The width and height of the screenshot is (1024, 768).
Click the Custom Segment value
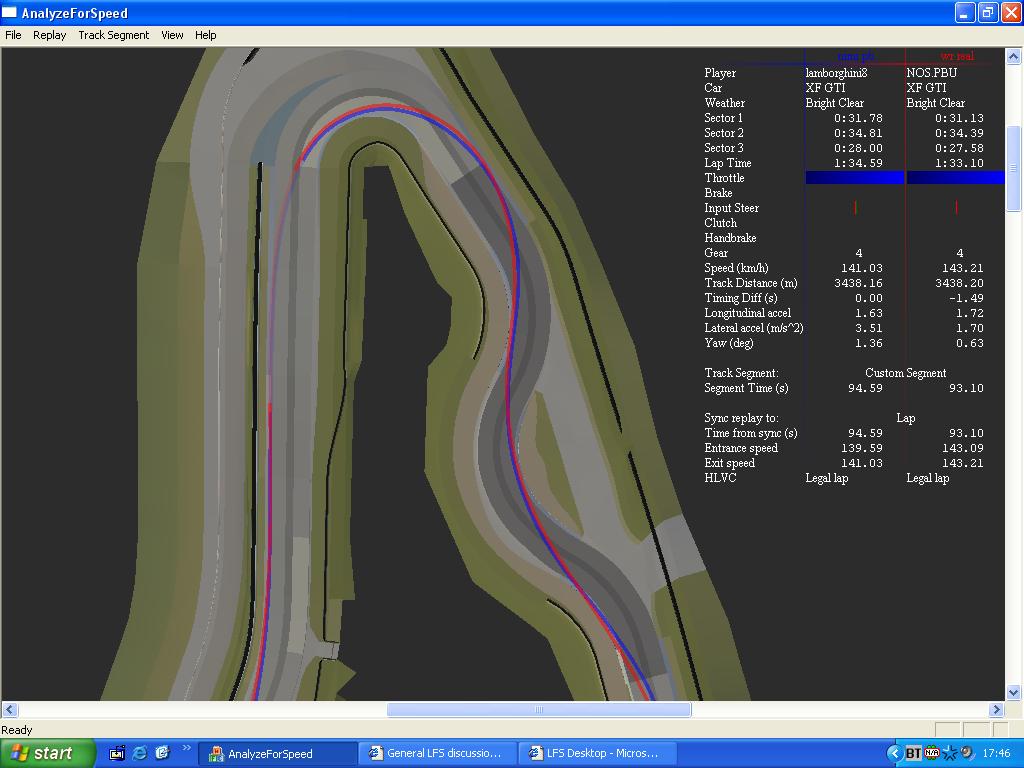[905, 373]
